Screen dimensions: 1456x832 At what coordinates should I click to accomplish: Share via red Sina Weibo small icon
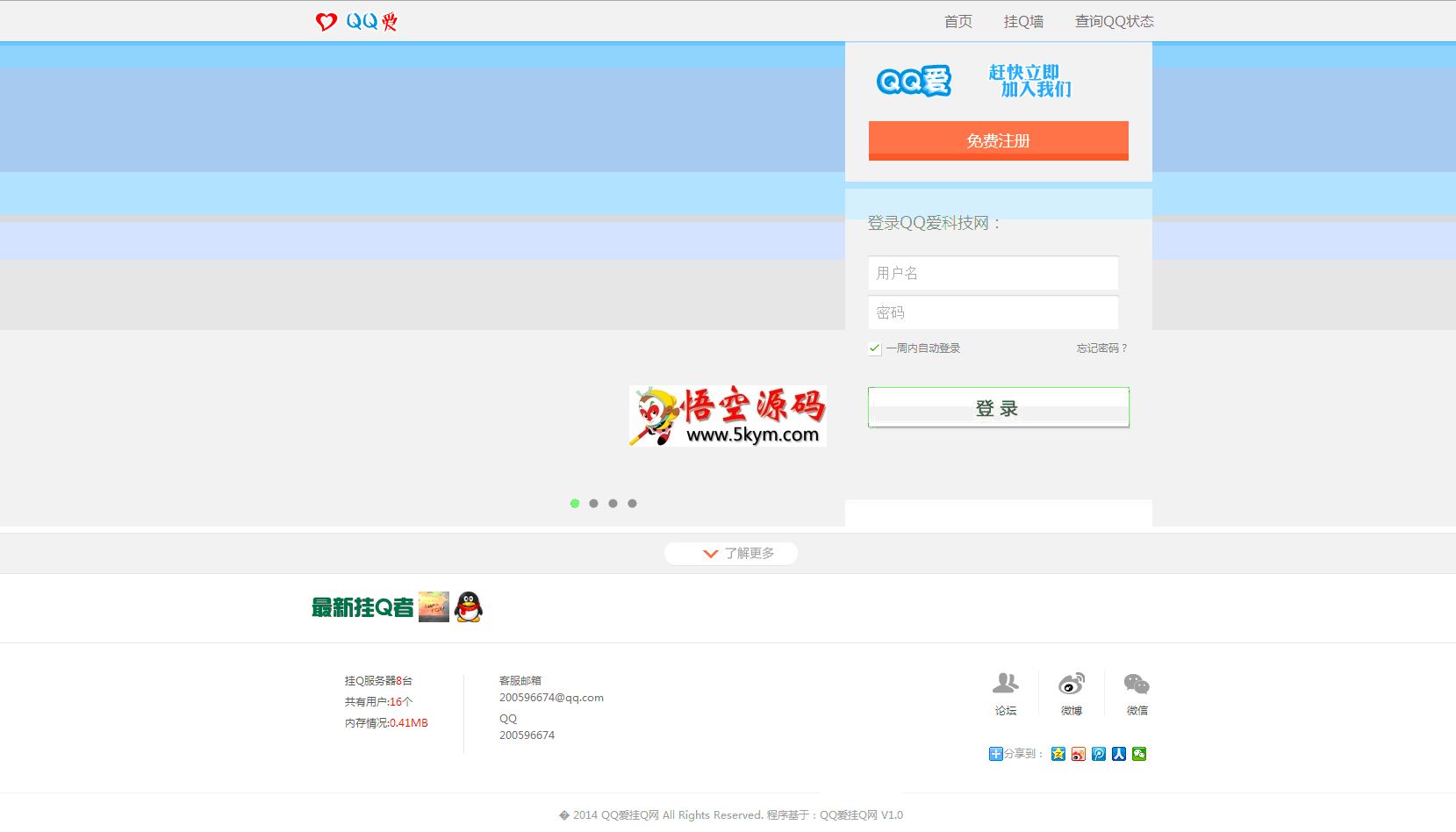1079,754
